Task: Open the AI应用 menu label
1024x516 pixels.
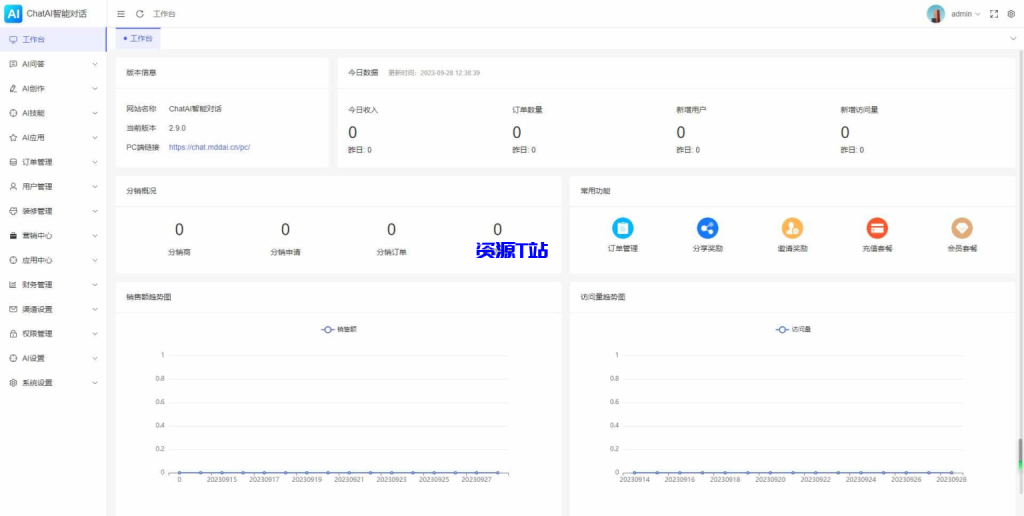Action: 33,138
